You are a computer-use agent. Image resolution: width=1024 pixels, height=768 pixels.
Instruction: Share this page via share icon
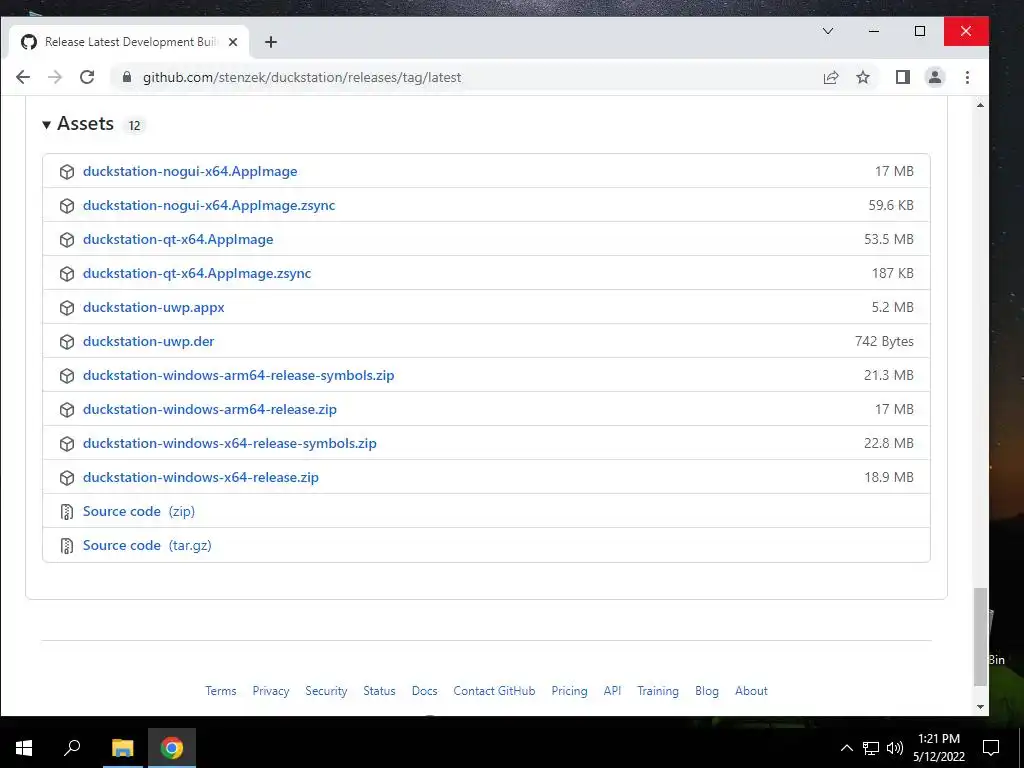[x=831, y=77]
